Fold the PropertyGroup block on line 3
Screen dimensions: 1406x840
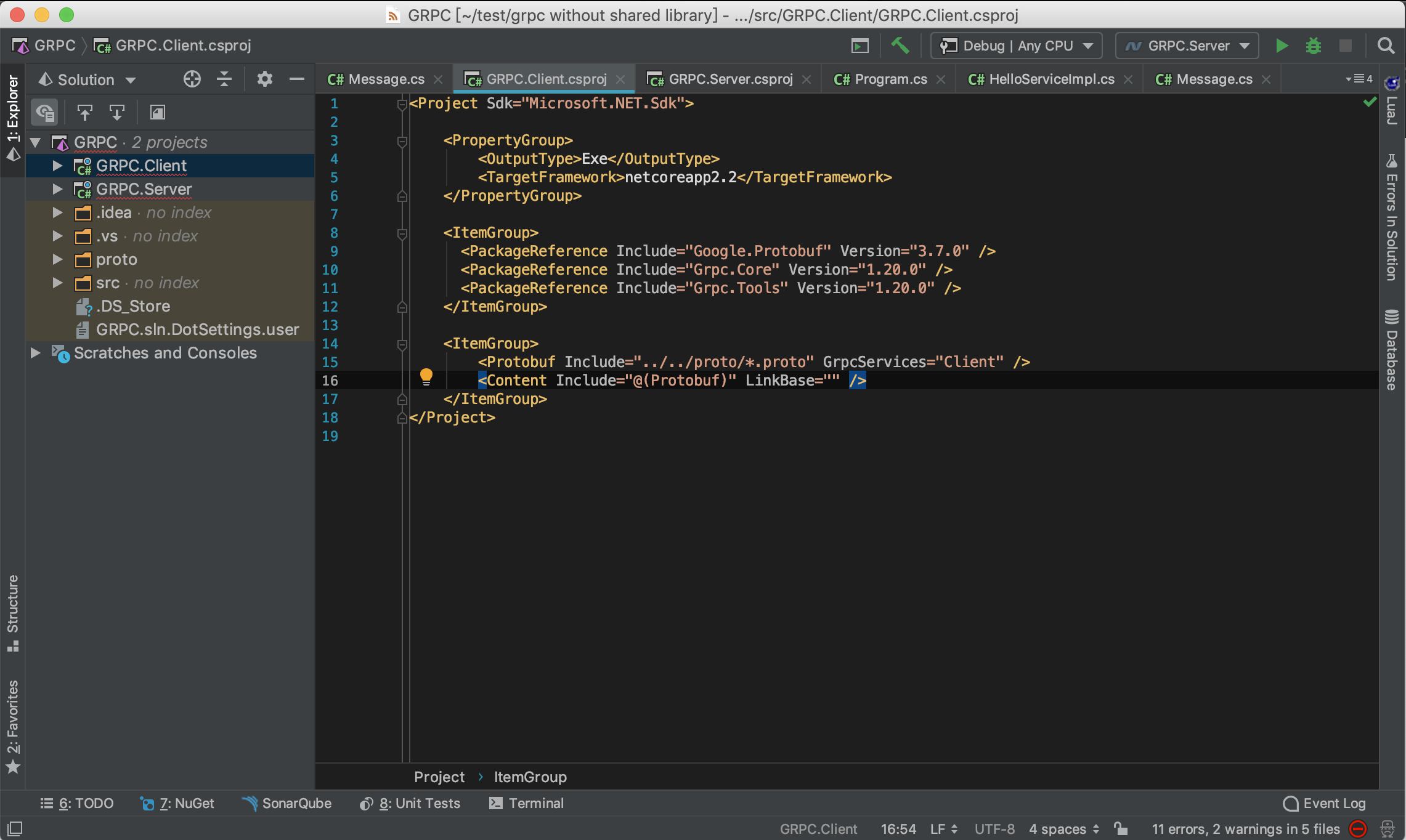coord(402,141)
